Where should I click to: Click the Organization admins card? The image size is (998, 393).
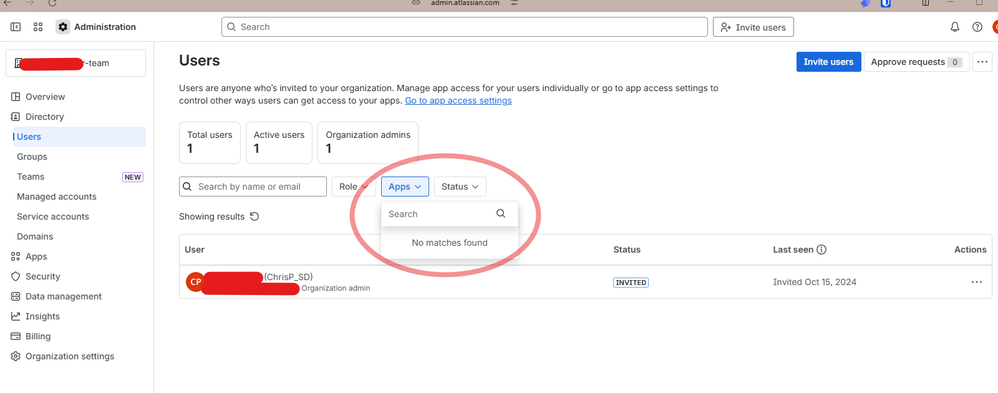point(368,143)
